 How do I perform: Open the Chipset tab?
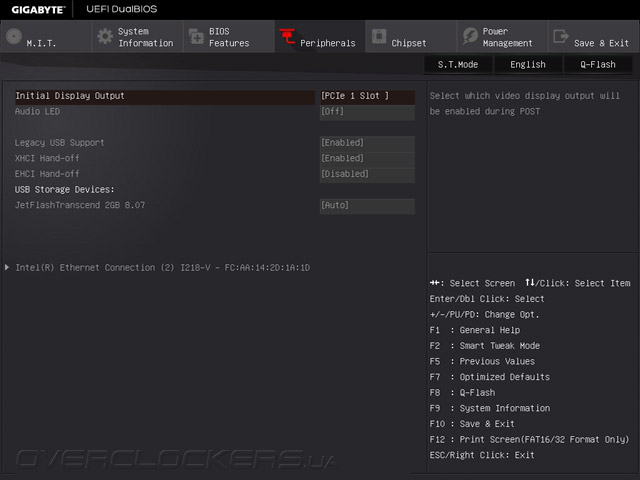411,36
